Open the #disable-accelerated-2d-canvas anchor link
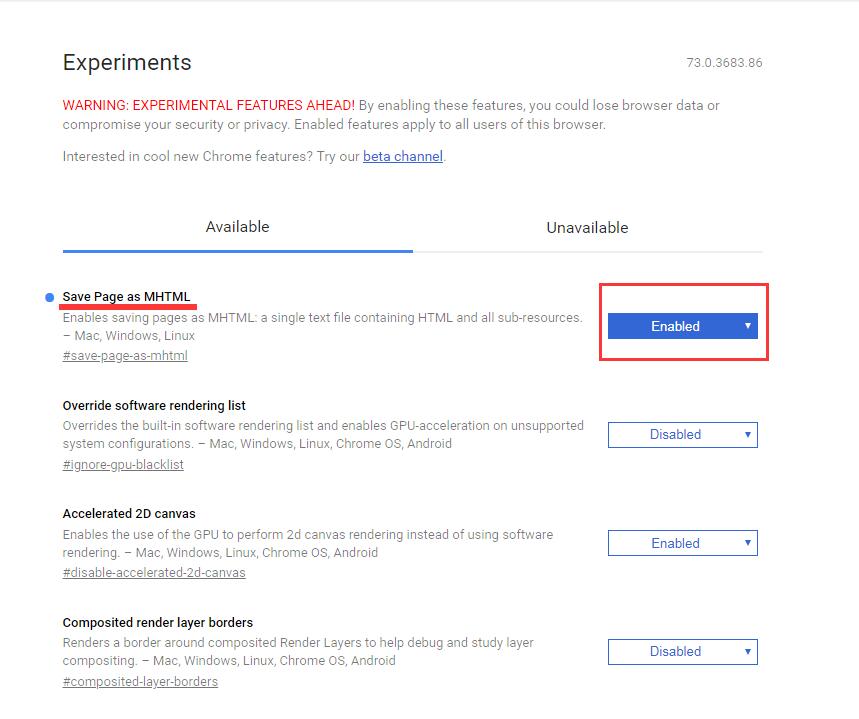This screenshot has width=859, height=719. 154,573
